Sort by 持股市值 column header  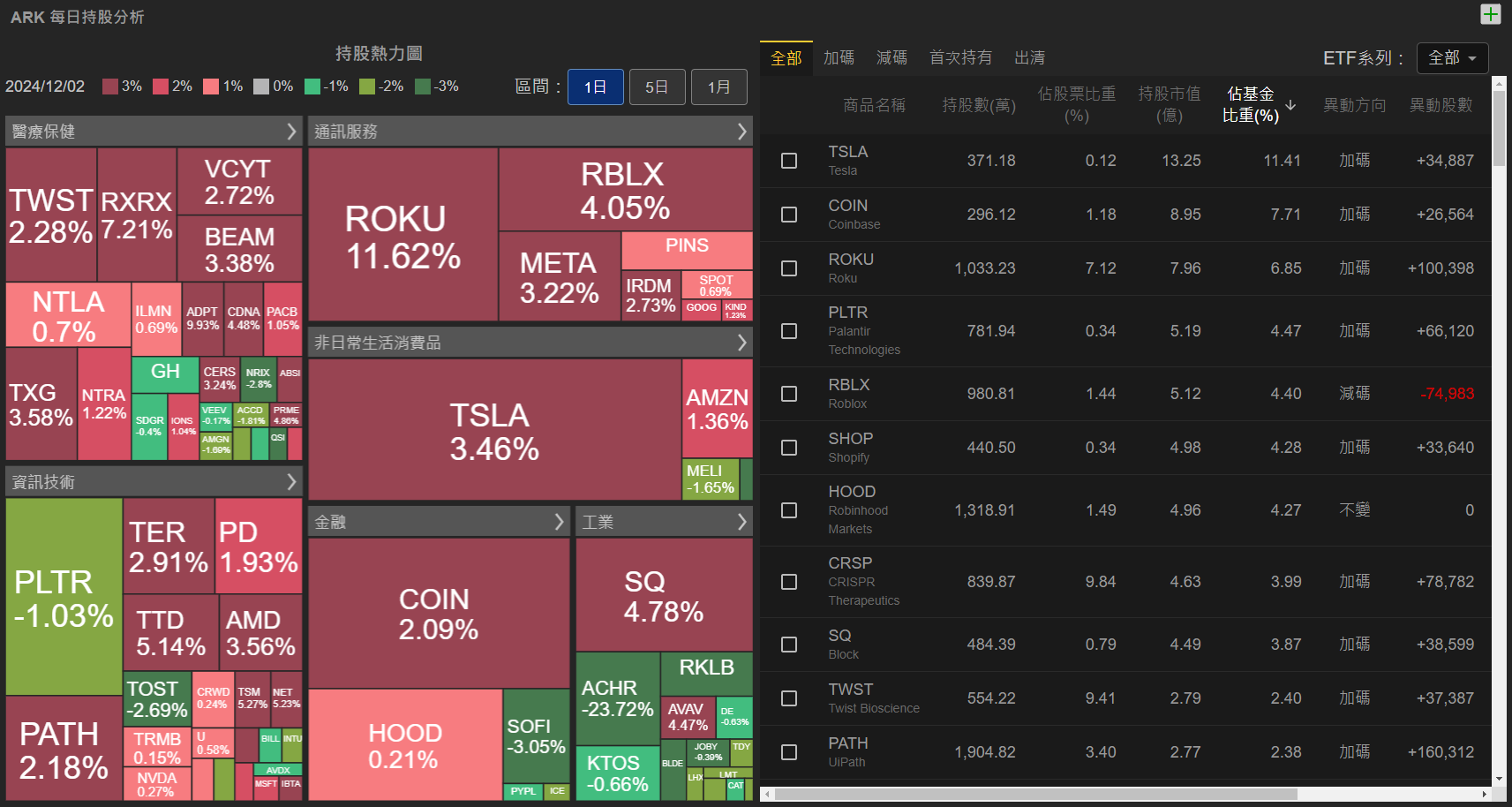pos(1169,104)
